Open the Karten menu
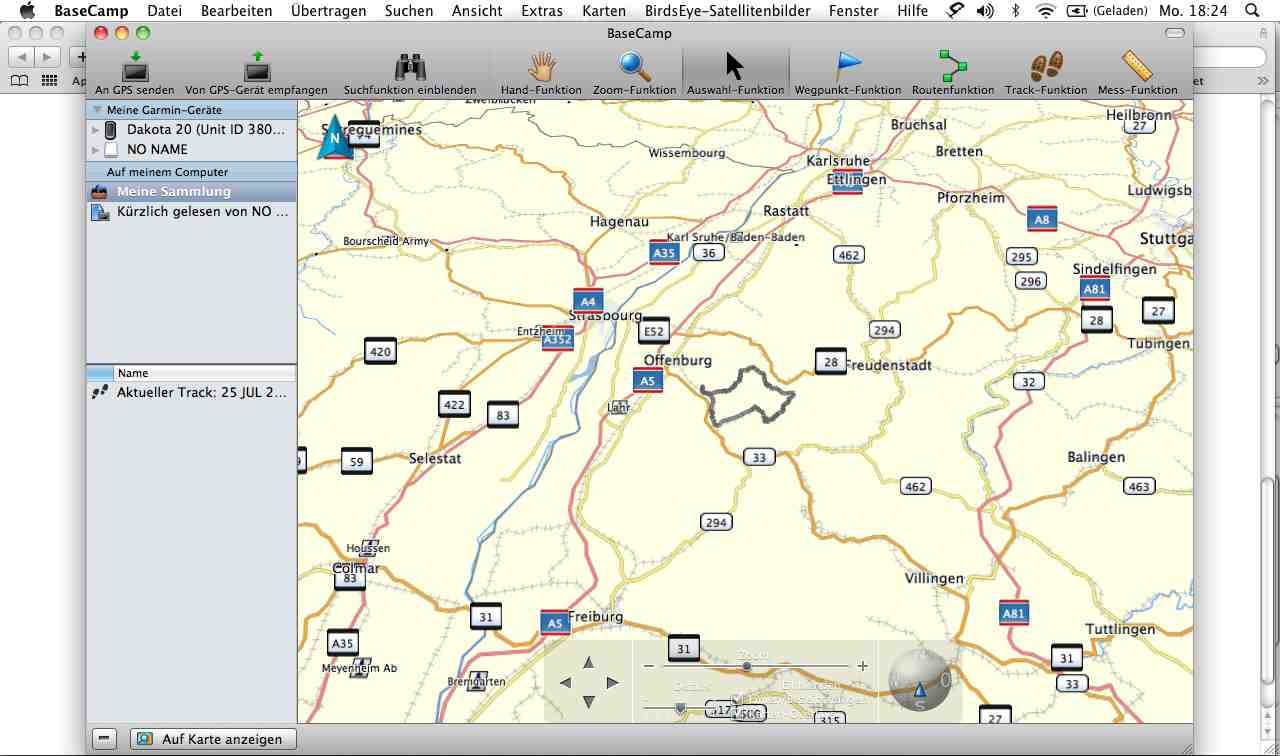1280x756 pixels. pyautogui.click(x=604, y=11)
